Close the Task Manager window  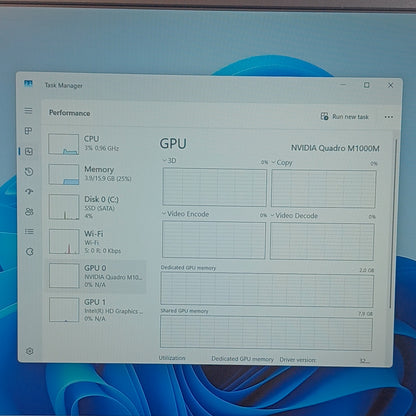(390, 85)
